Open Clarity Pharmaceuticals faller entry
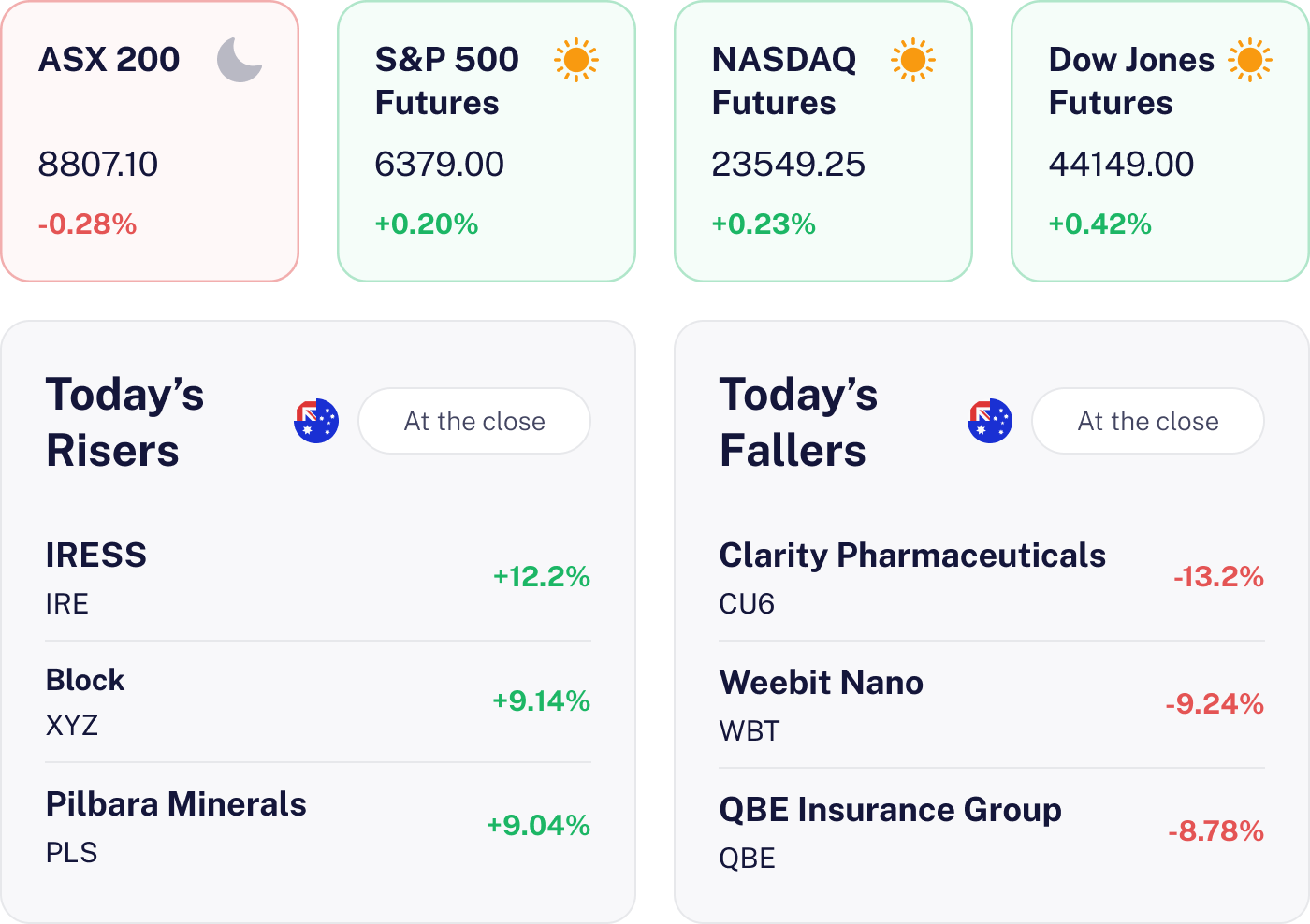Image resolution: width=1310 pixels, height=924 pixels. coord(992,577)
